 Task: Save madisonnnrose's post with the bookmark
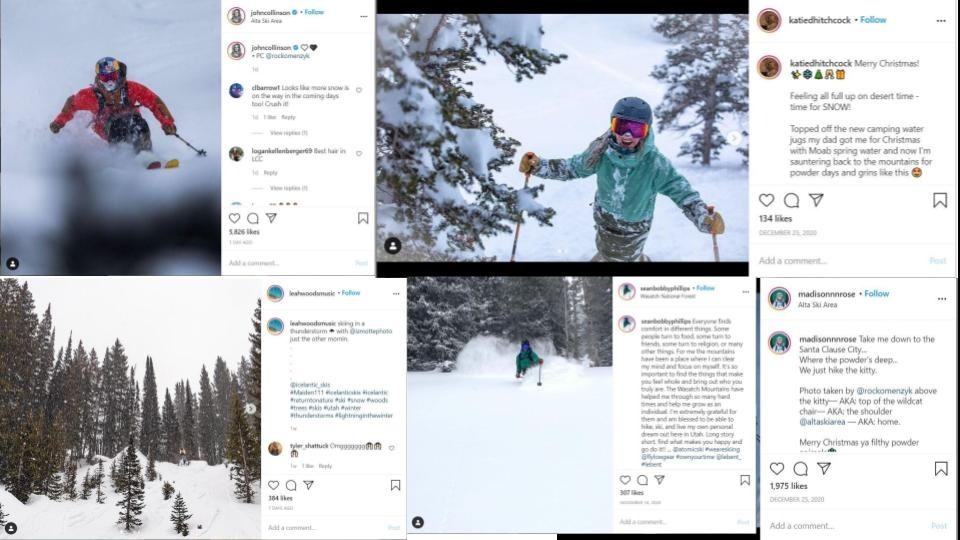tap(940, 469)
